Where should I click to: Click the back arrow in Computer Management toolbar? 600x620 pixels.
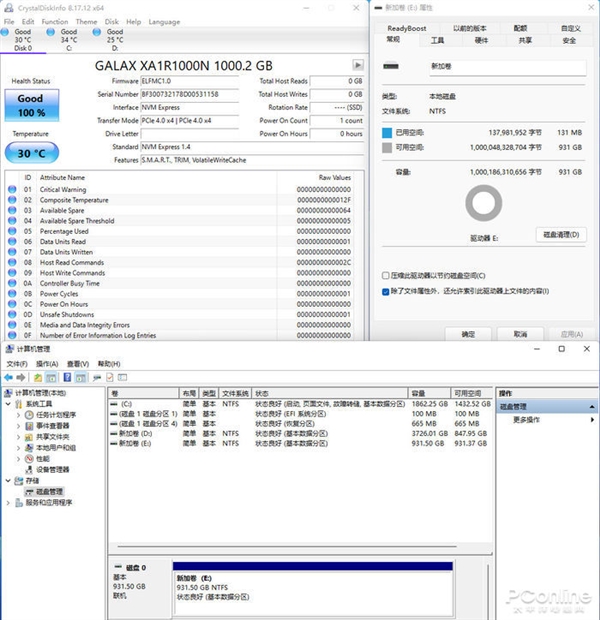pos(9,378)
